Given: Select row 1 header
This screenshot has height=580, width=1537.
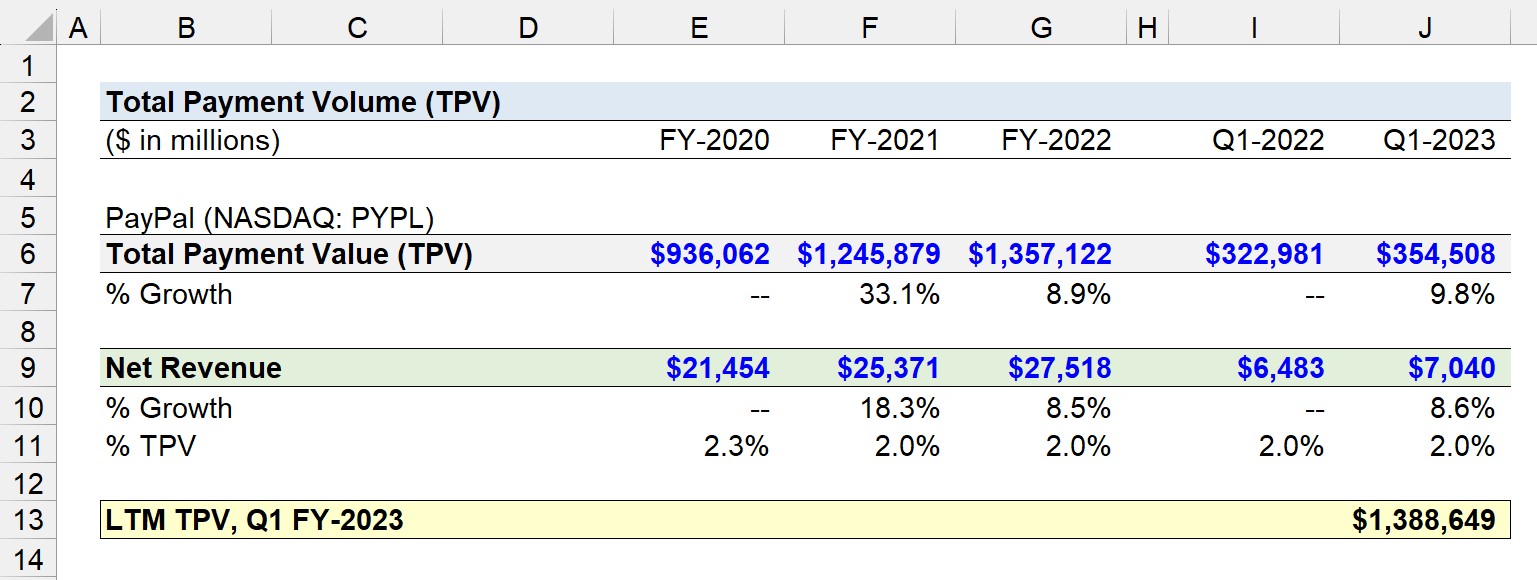Looking at the screenshot, I should 28,65.
